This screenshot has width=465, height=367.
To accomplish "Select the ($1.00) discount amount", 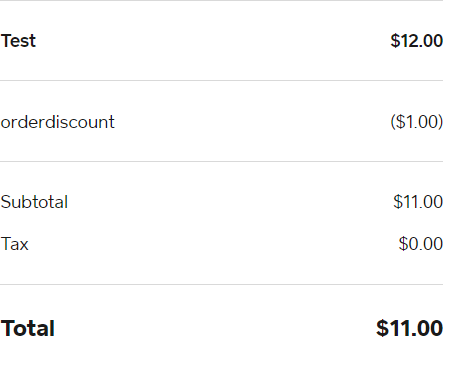I will [417, 122].
